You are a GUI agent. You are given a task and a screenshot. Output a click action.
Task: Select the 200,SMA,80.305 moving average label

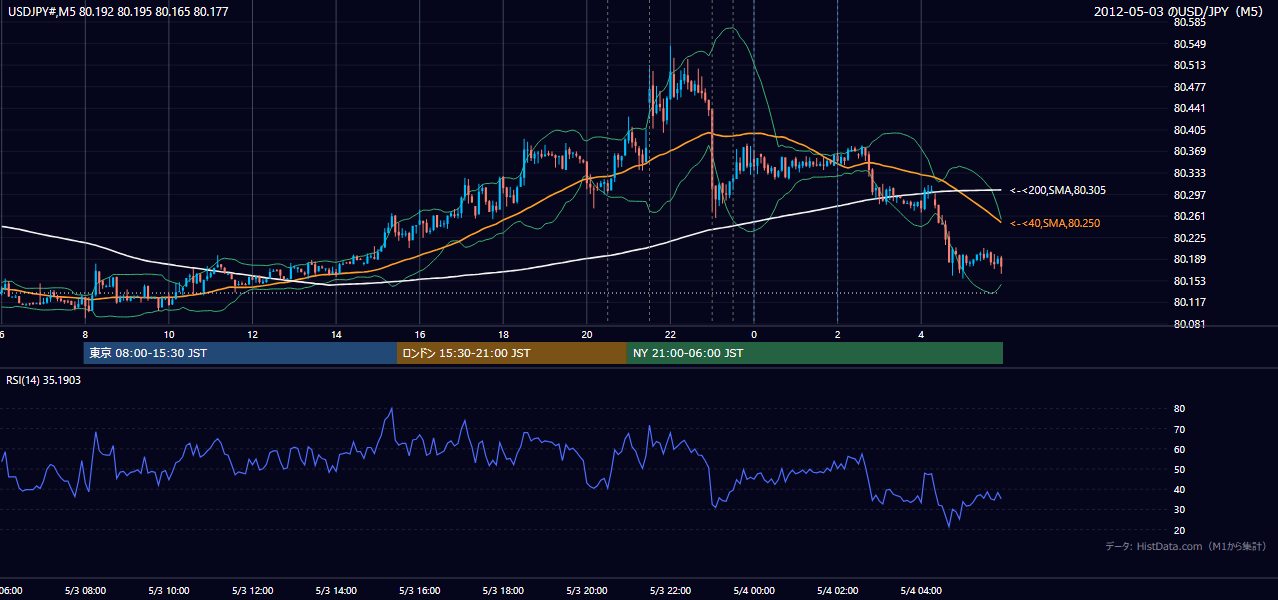coord(1058,190)
